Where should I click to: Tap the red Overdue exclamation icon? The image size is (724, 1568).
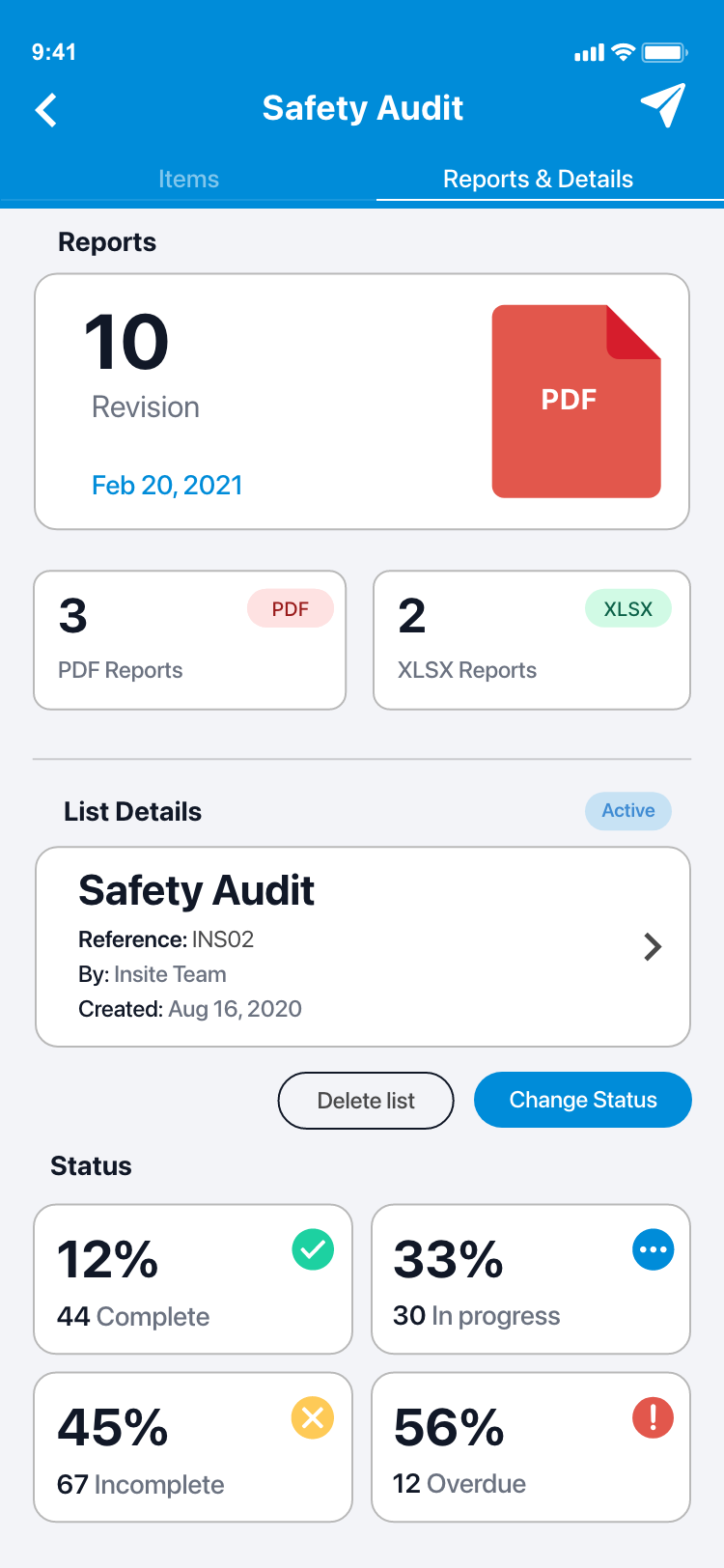654,1417
